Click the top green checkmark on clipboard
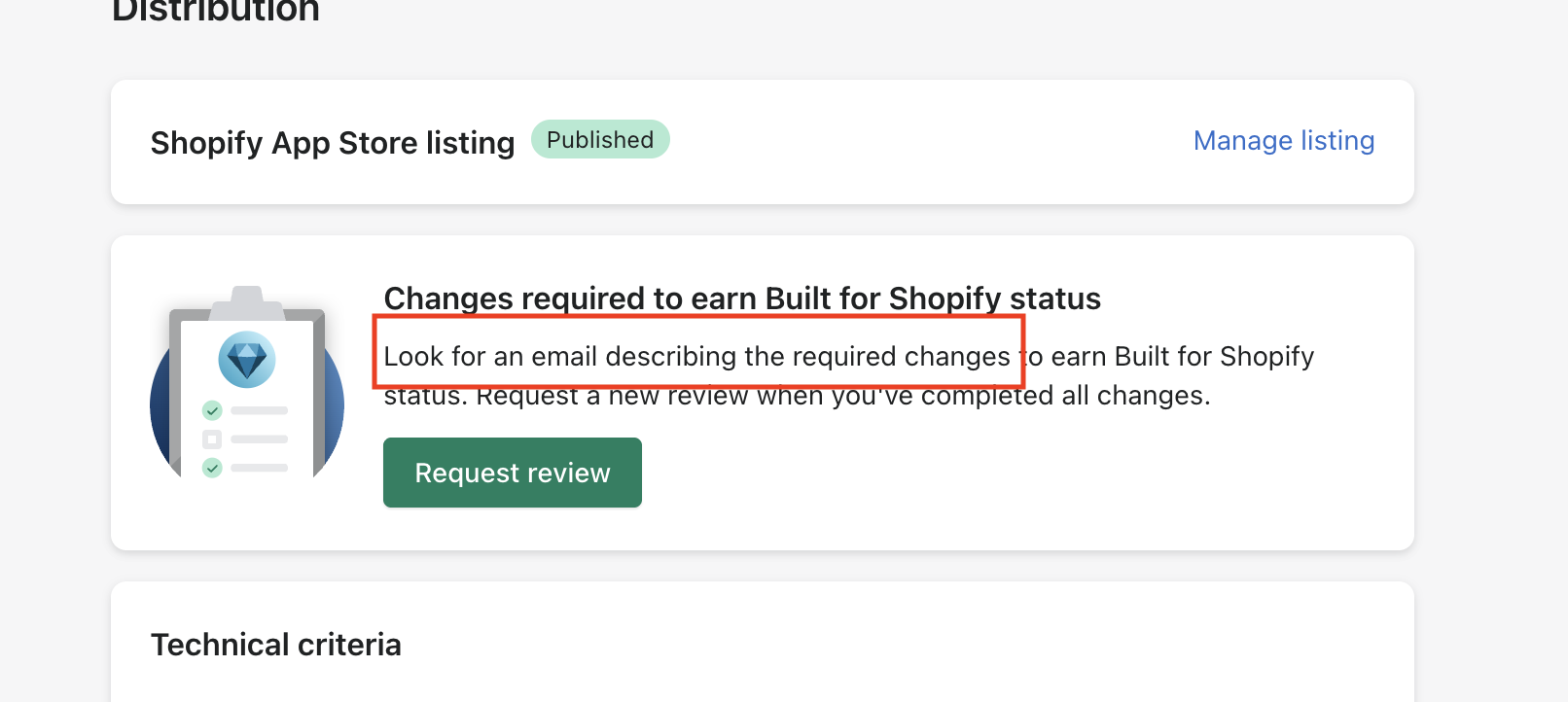The image size is (1568, 702). tap(212, 410)
